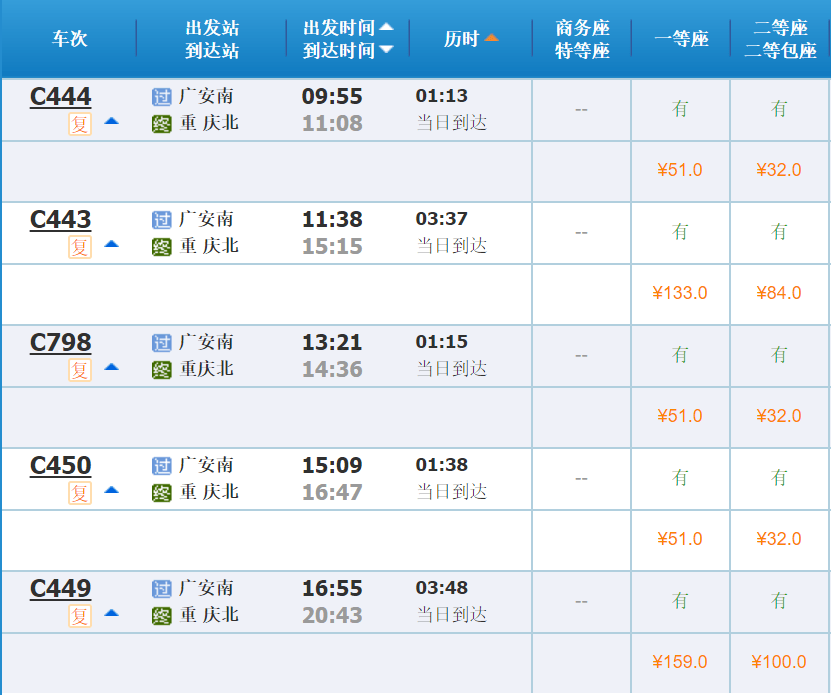Click the ¥84.0 second-class price
Viewport: 831px width, 695px height.
click(x=779, y=293)
